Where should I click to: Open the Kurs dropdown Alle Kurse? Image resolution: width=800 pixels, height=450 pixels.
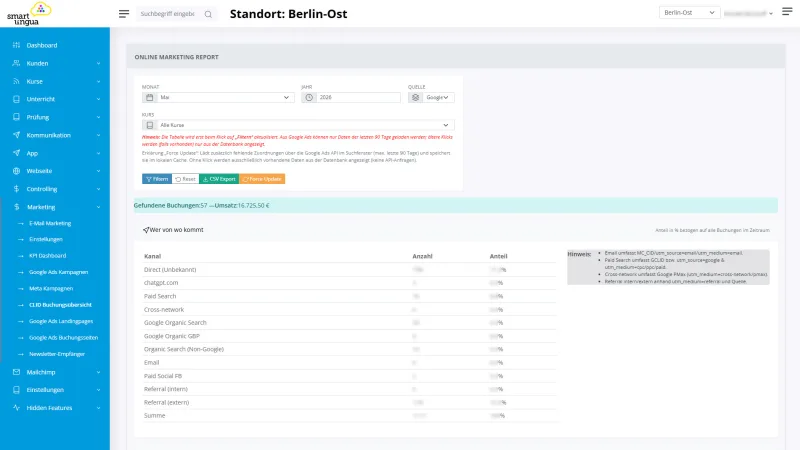coord(305,125)
